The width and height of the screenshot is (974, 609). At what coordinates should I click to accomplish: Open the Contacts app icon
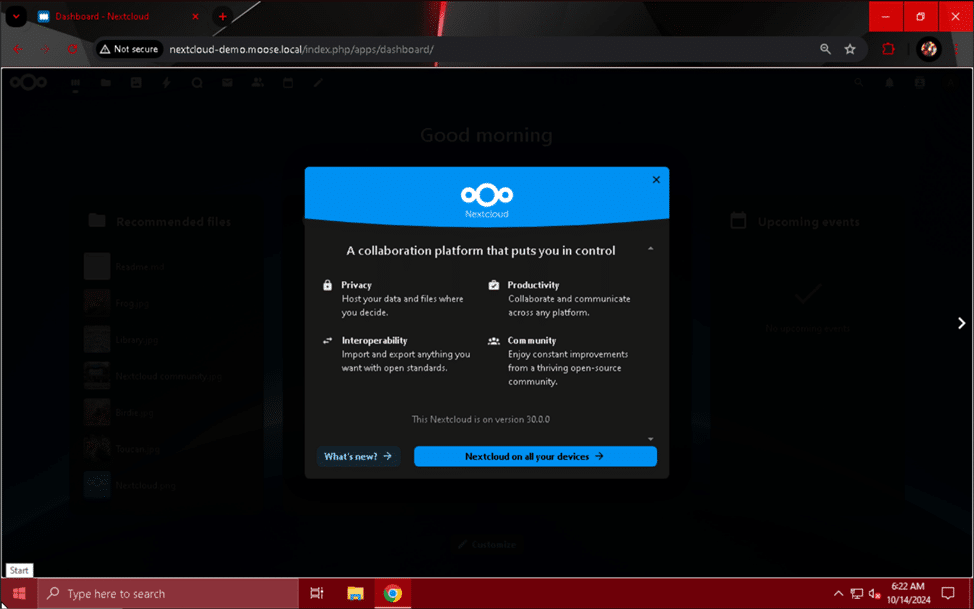[x=257, y=83]
